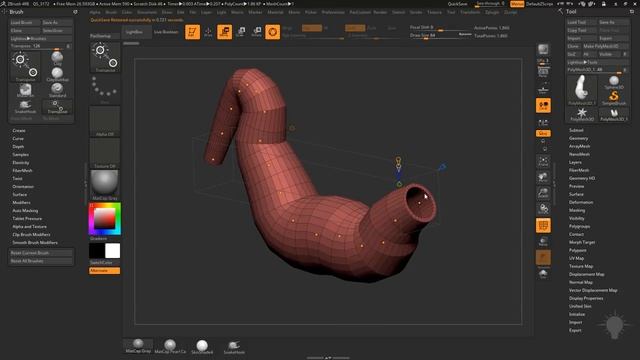Select MatCap Pearl Cavity material shortcut
This screenshot has height=360, width=640.
pyautogui.click(x=170, y=346)
